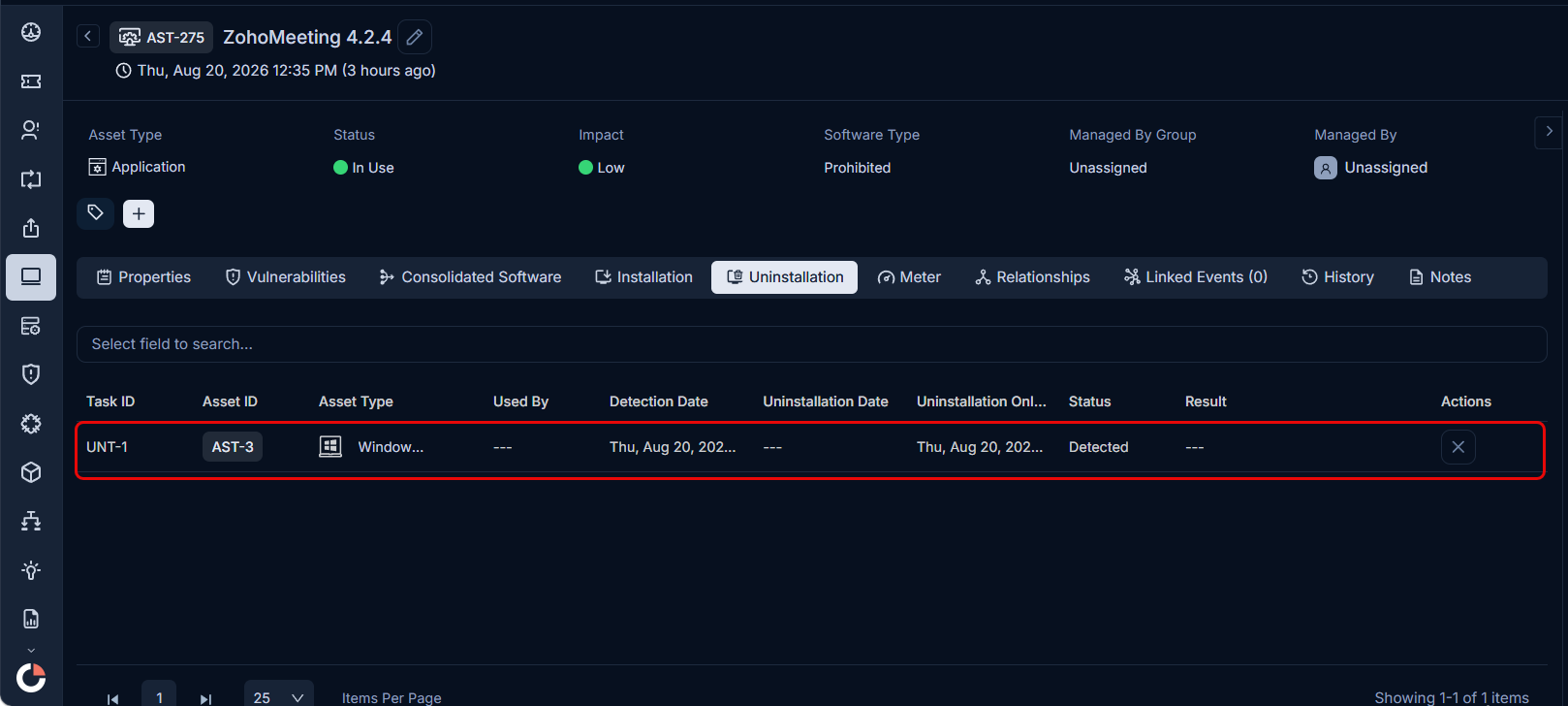Click the Task ID column header
The height and width of the screenshot is (706, 1568).
coord(110,401)
